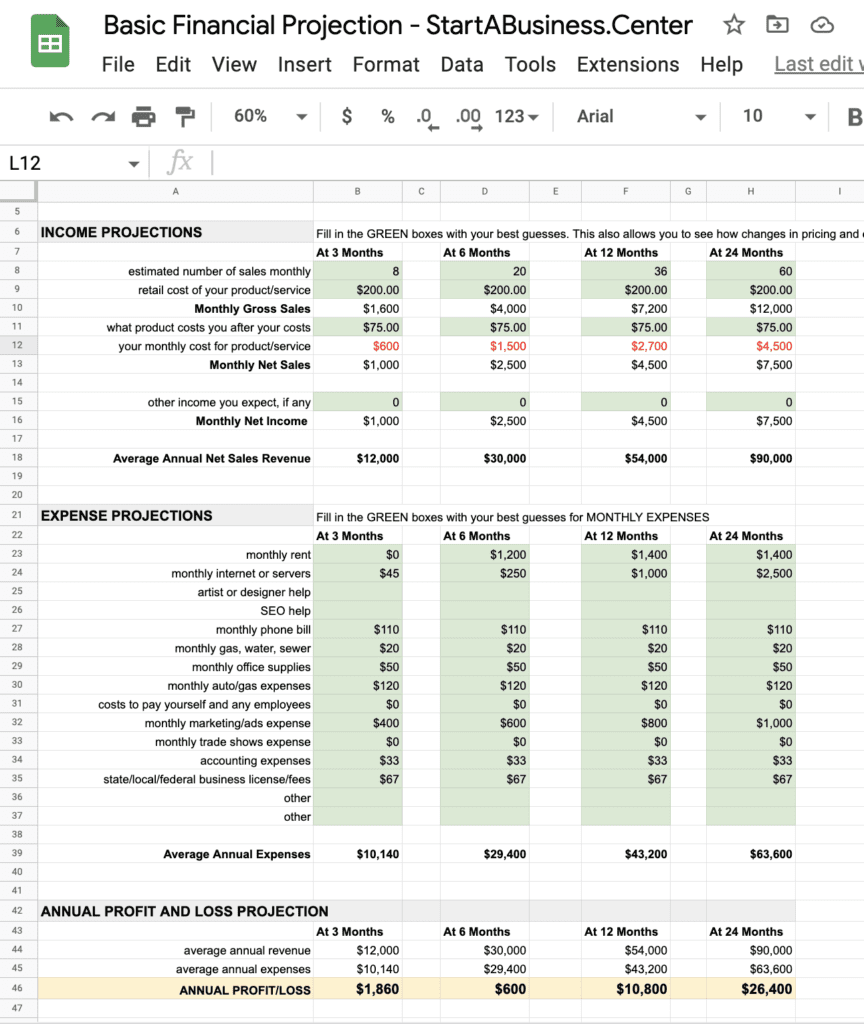Image resolution: width=864 pixels, height=1024 pixels.
Task: Star this spreadsheet
Action: pos(733,25)
